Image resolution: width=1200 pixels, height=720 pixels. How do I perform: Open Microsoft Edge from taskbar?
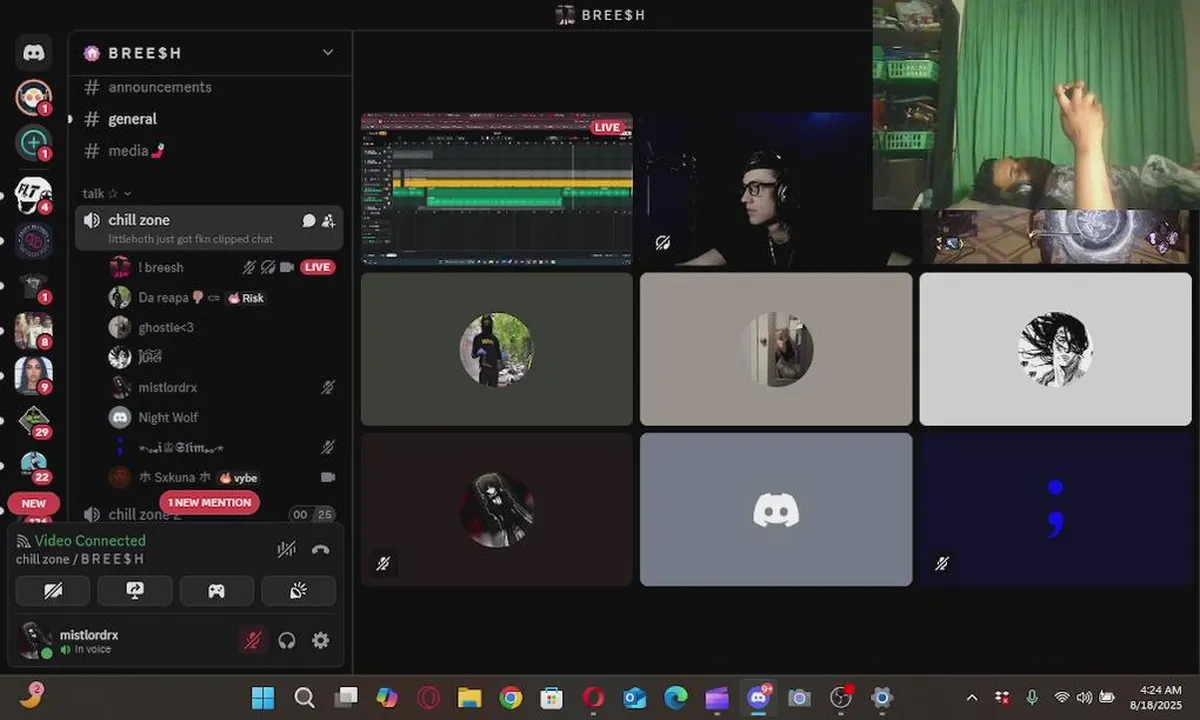pyautogui.click(x=676, y=698)
